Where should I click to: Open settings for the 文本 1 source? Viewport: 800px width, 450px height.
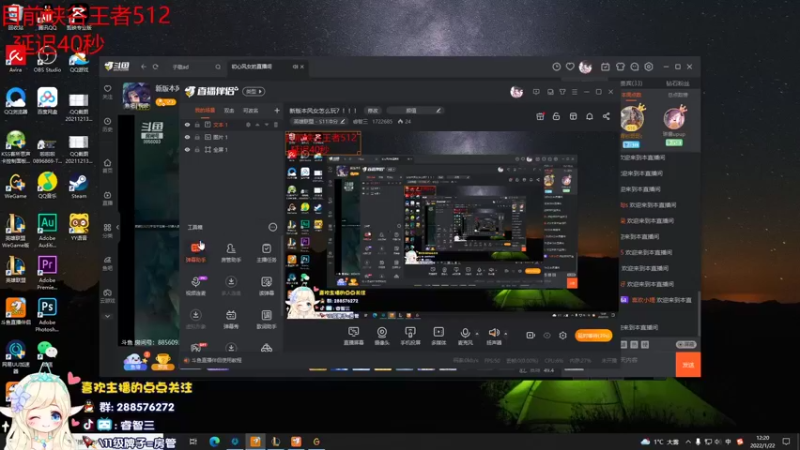tap(248, 125)
